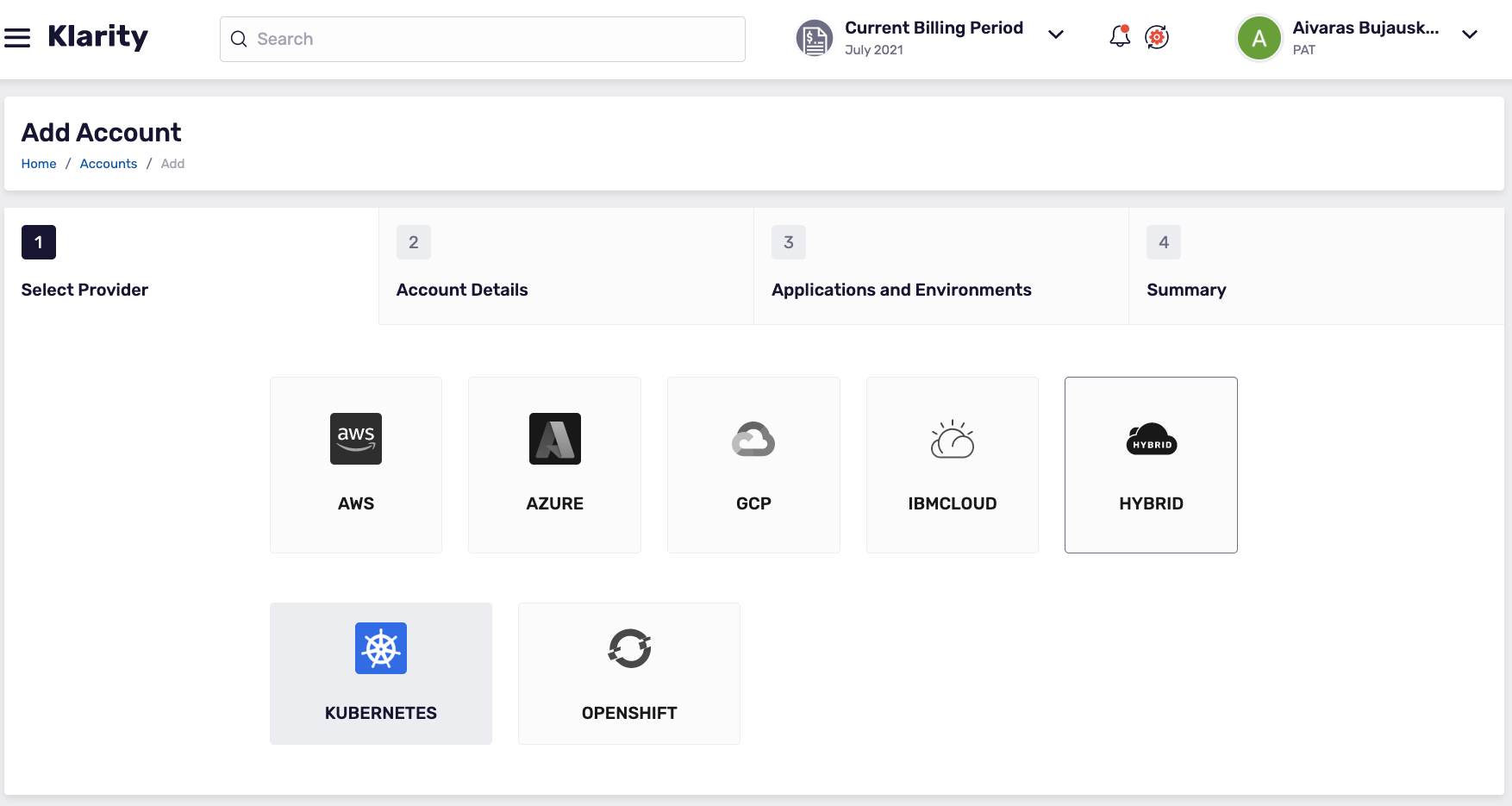1512x806 pixels.
Task: Open the Accounts breadcrumb link
Action: coord(109,164)
